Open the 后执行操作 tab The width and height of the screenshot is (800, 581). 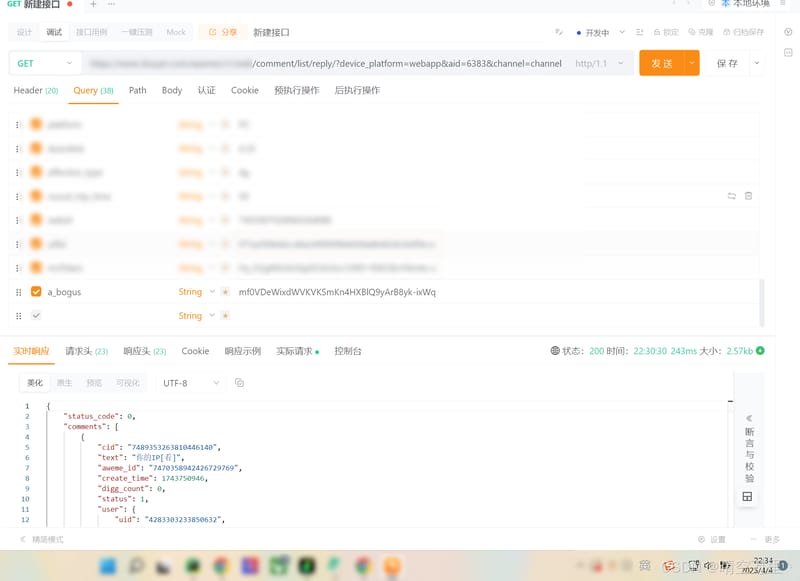pyautogui.click(x=357, y=90)
